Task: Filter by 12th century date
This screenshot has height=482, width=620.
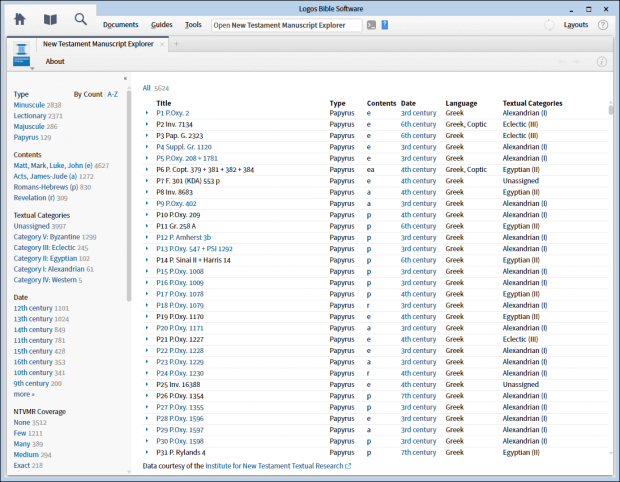Action: [x=33, y=308]
